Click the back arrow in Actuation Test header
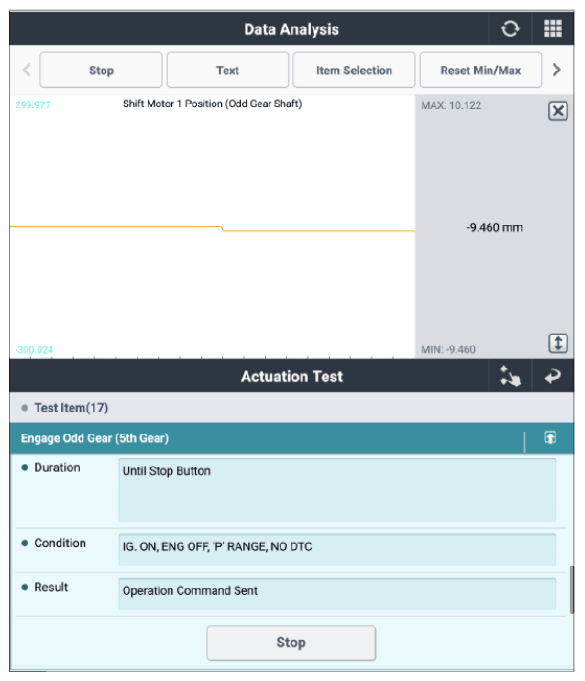 coord(552,376)
